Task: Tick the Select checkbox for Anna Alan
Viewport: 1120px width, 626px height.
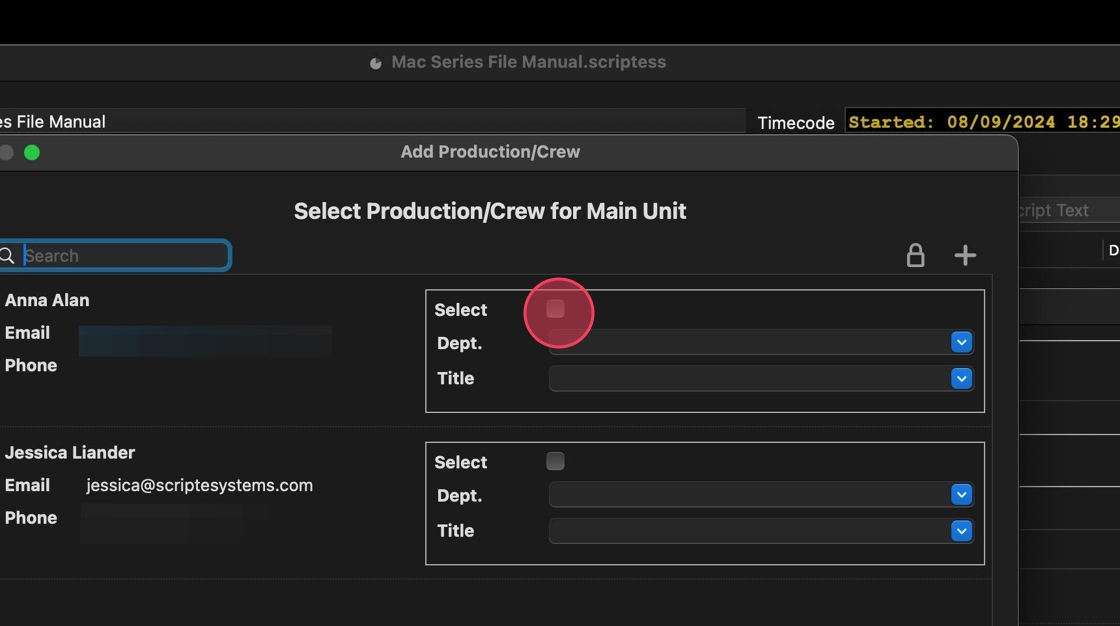Action: click(556, 310)
